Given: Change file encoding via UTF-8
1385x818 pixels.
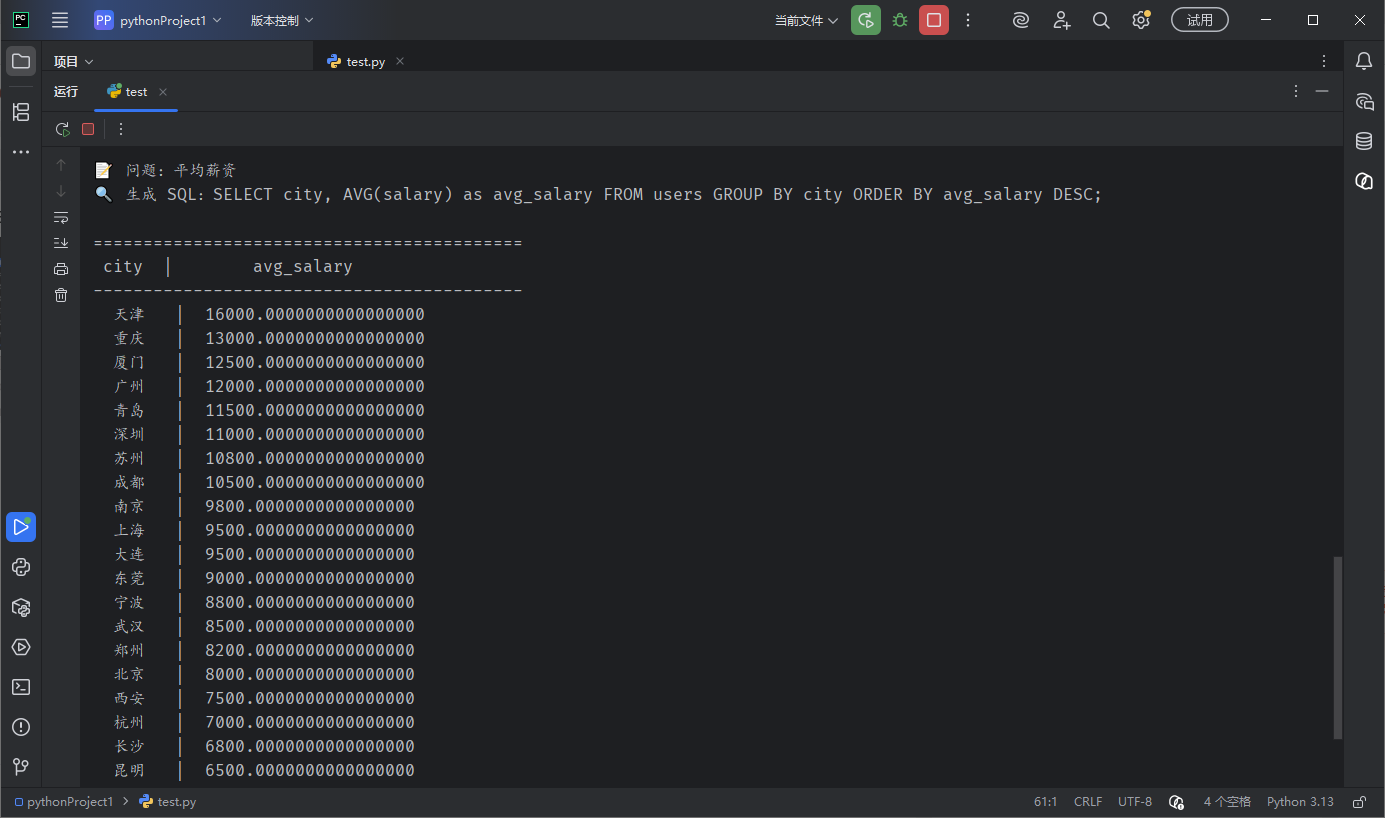Looking at the screenshot, I should [x=1135, y=802].
